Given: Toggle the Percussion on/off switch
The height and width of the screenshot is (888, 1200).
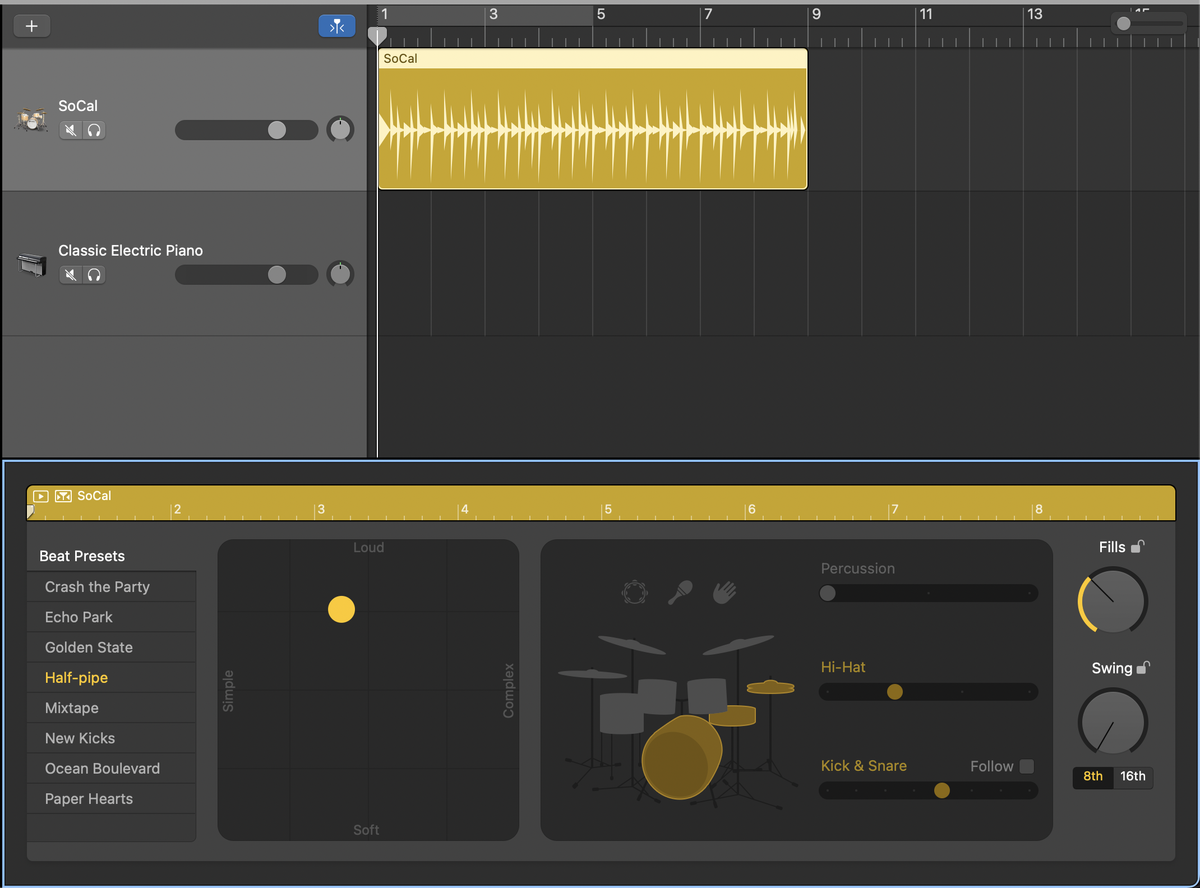Looking at the screenshot, I should tap(827, 593).
